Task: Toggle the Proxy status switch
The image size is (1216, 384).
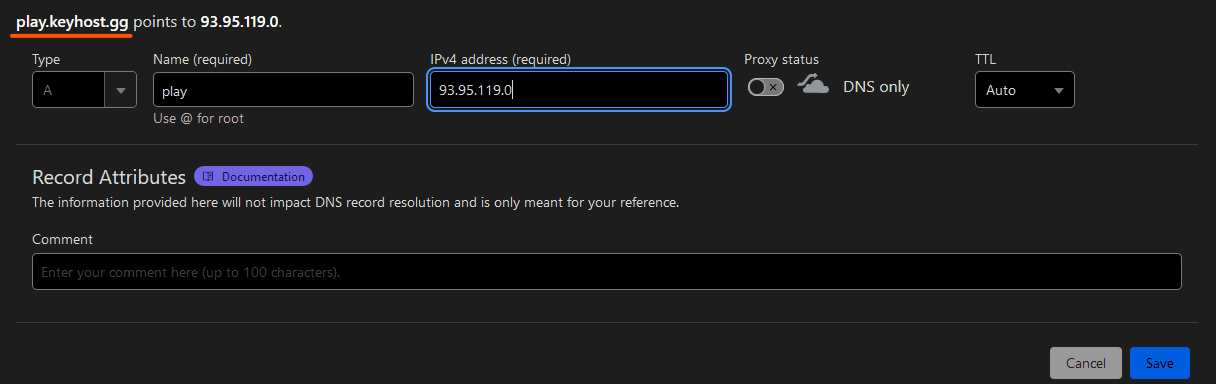Action: [765, 88]
